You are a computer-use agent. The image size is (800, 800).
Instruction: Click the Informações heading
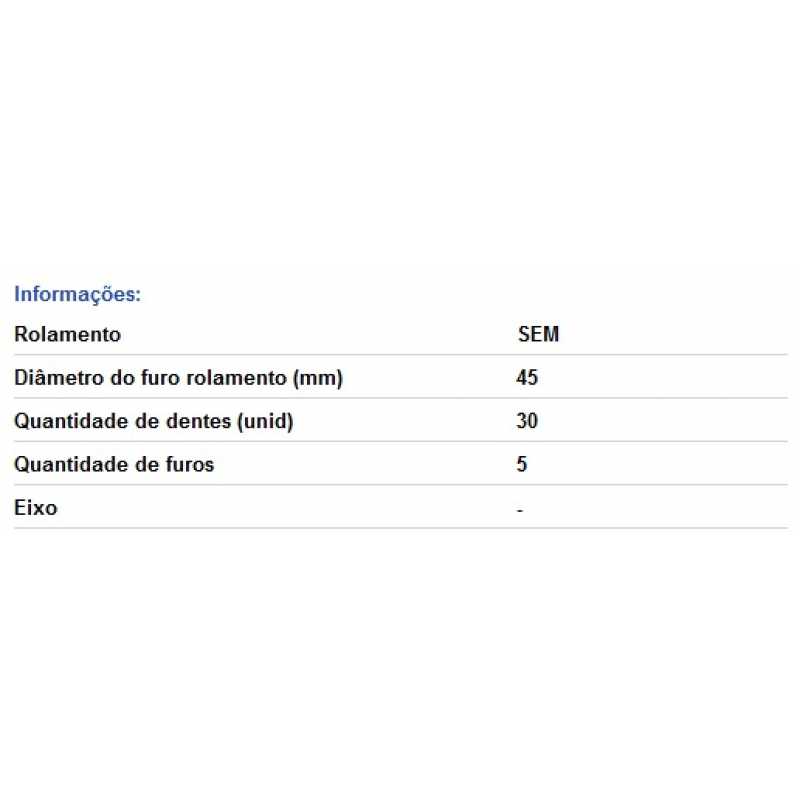pos(77,294)
